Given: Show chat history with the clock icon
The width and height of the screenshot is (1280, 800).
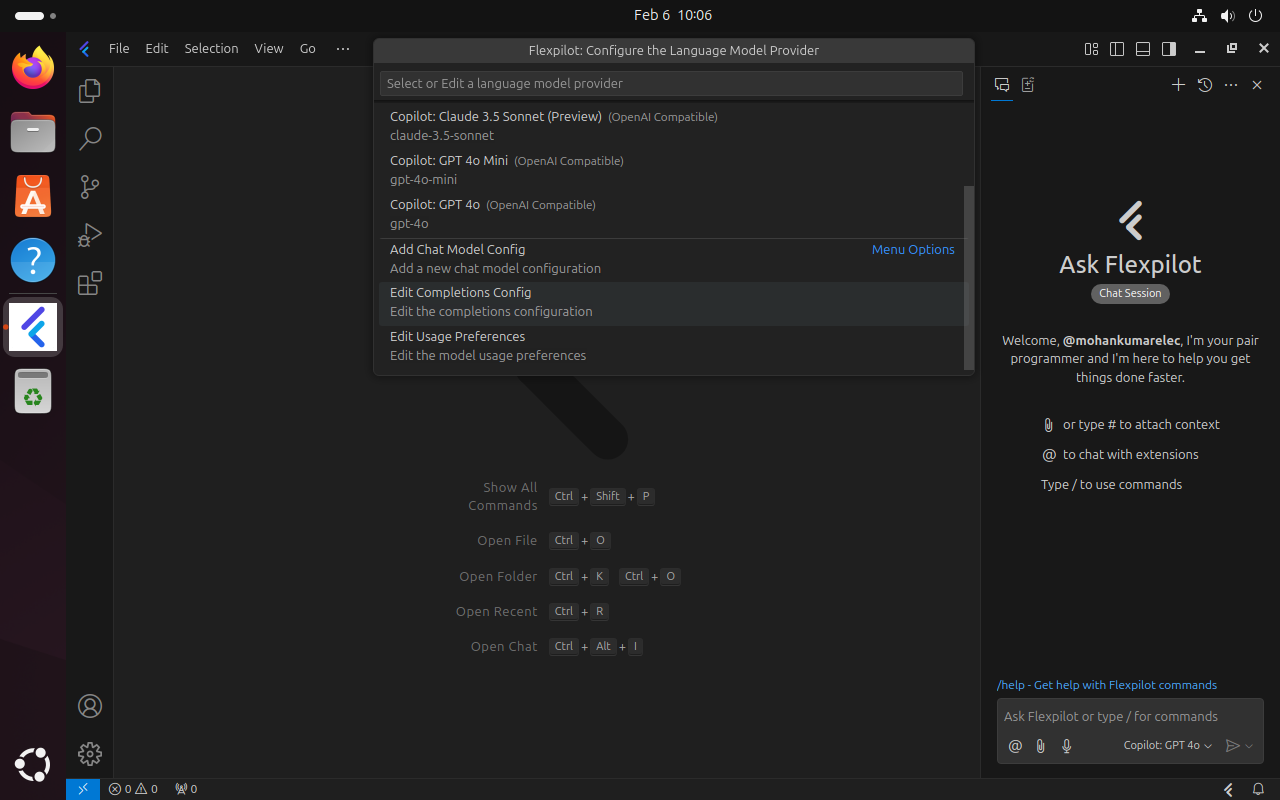Looking at the screenshot, I should click(1205, 85).
